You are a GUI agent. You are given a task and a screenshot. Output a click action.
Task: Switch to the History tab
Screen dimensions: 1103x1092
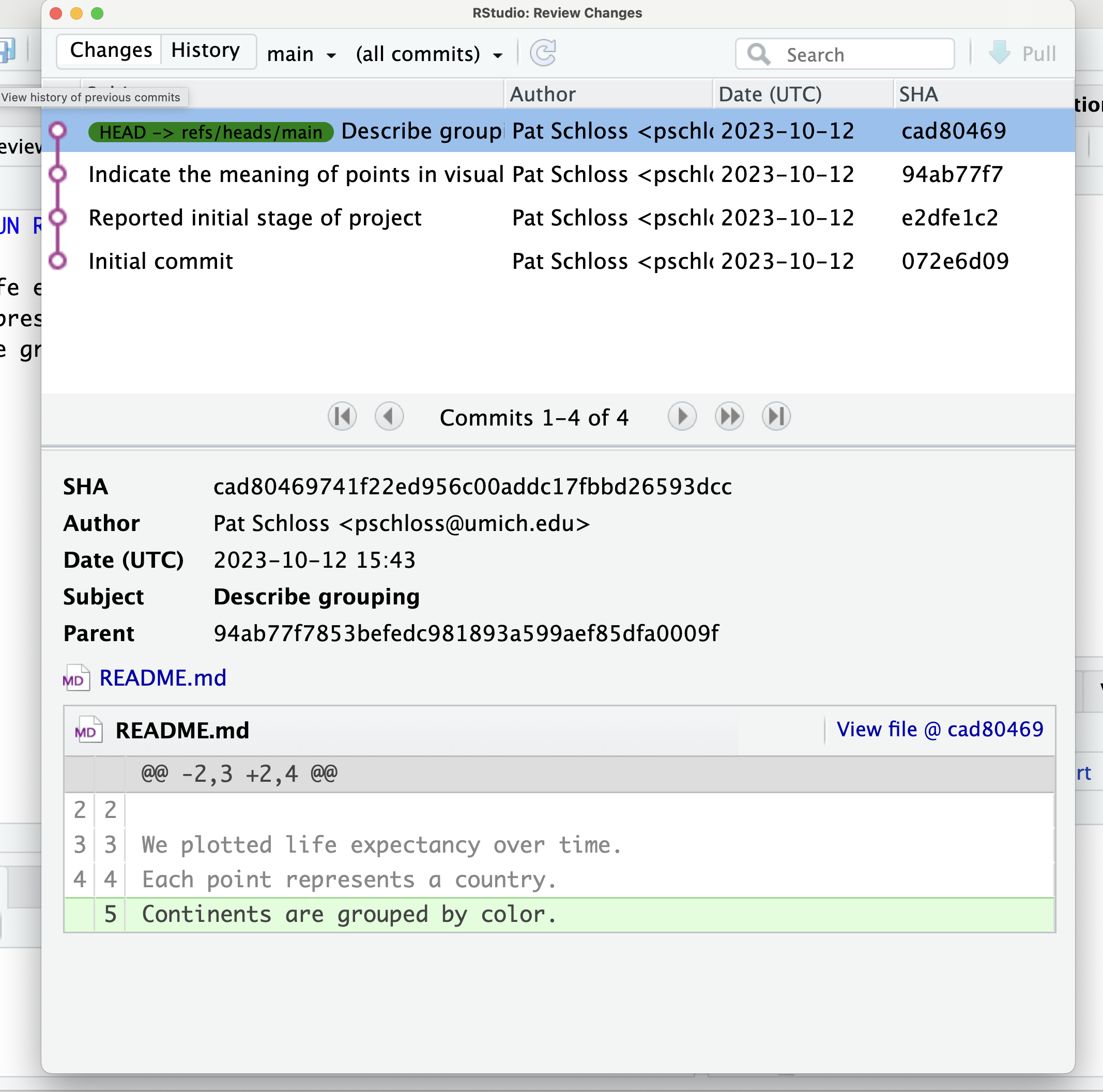click(206, 50)
